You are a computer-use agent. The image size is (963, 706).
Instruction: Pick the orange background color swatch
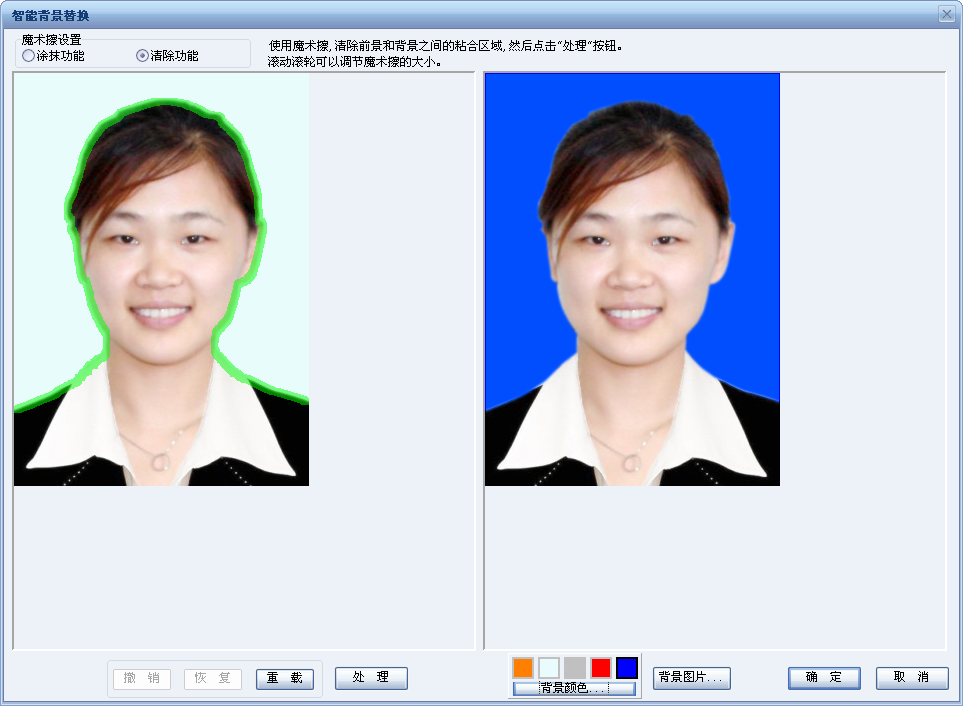[523, 667]
